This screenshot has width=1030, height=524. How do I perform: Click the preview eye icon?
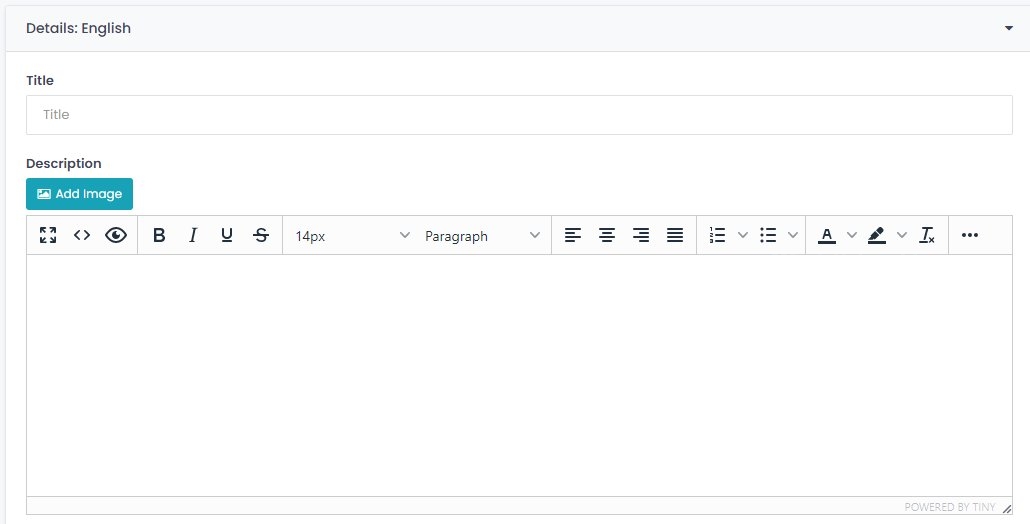(116, 235)
